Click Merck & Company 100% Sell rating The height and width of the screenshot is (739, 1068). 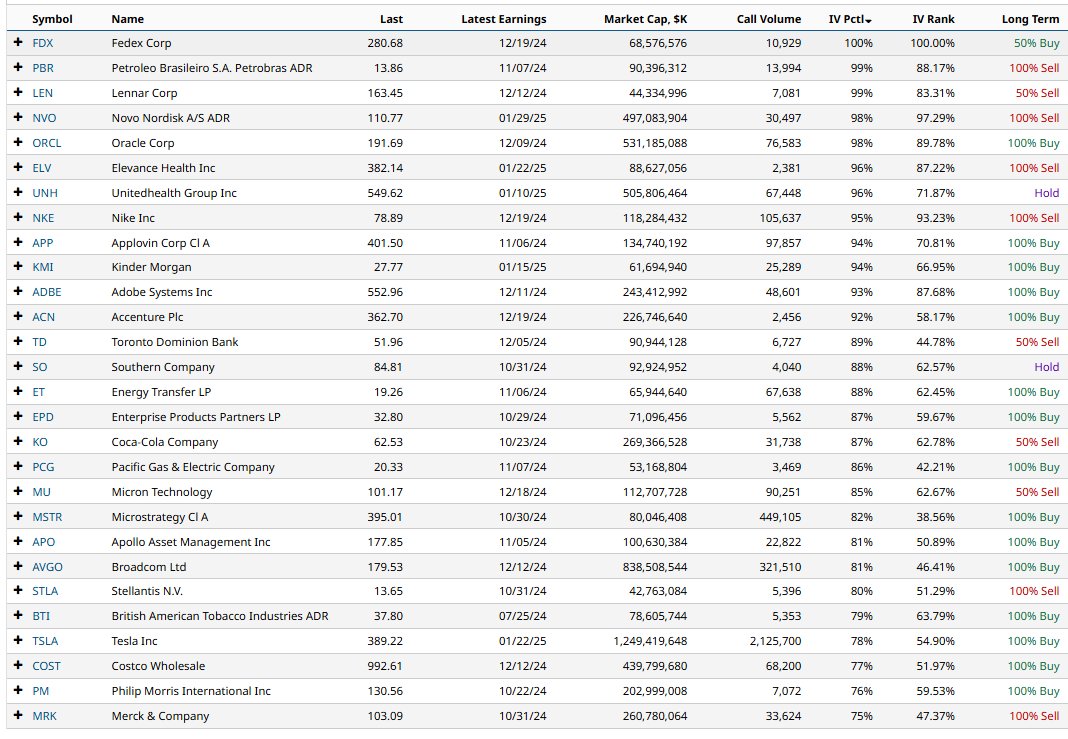pyautogui.click(x=1034, y=716)
